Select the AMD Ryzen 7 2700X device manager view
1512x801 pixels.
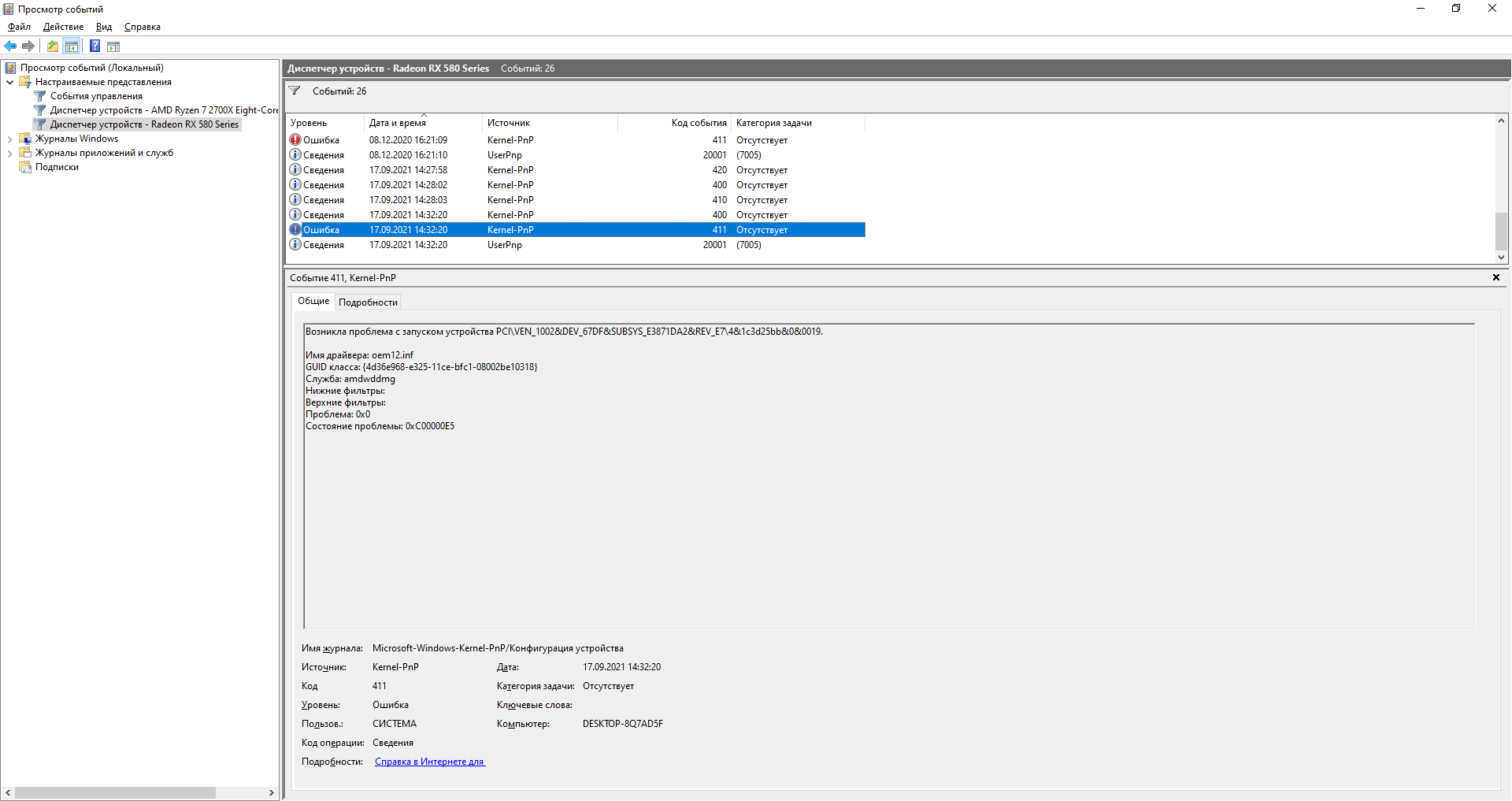click(x=164, y=110)
